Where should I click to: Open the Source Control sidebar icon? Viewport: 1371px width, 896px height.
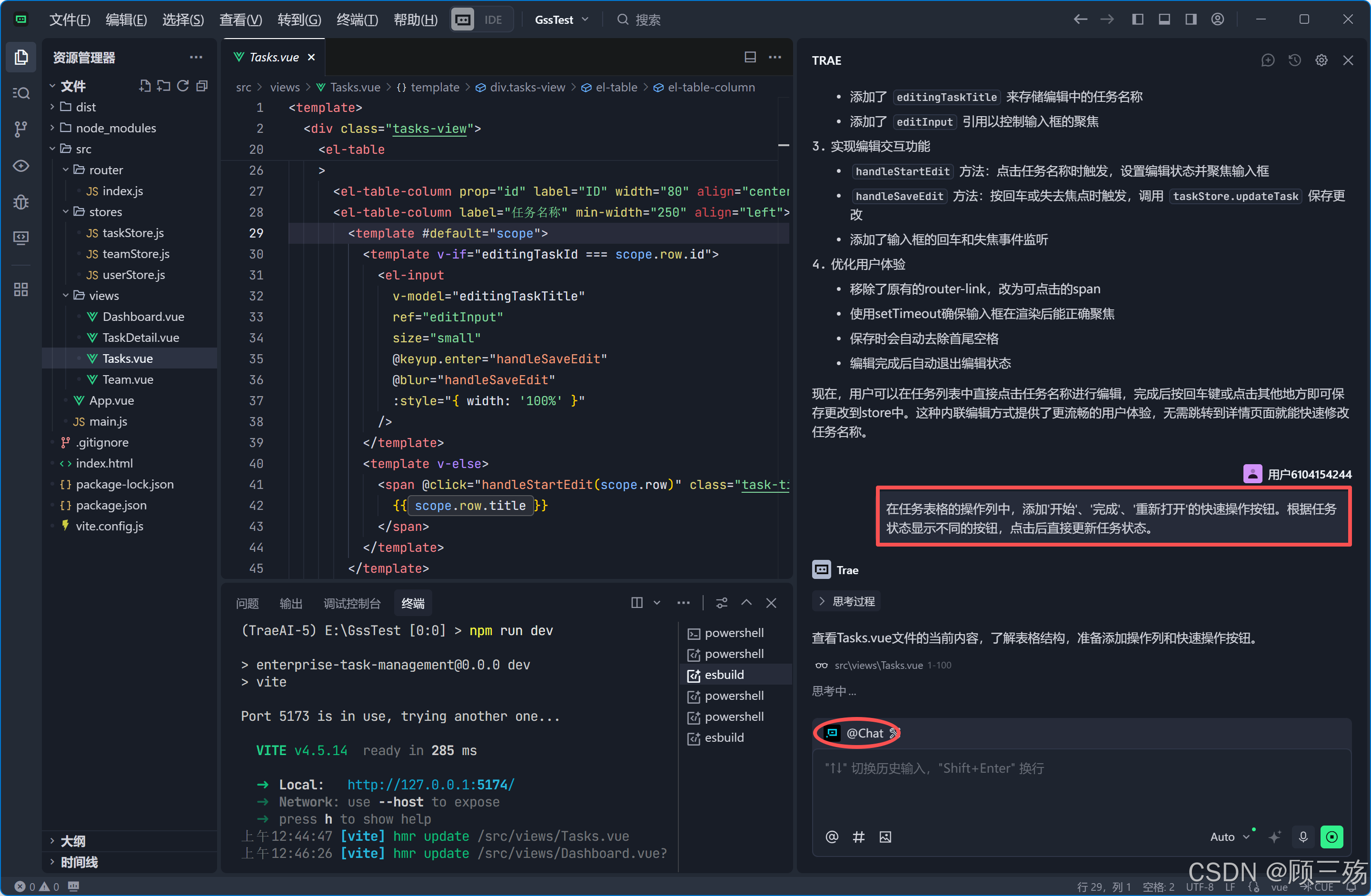click(x=21, y=129)
